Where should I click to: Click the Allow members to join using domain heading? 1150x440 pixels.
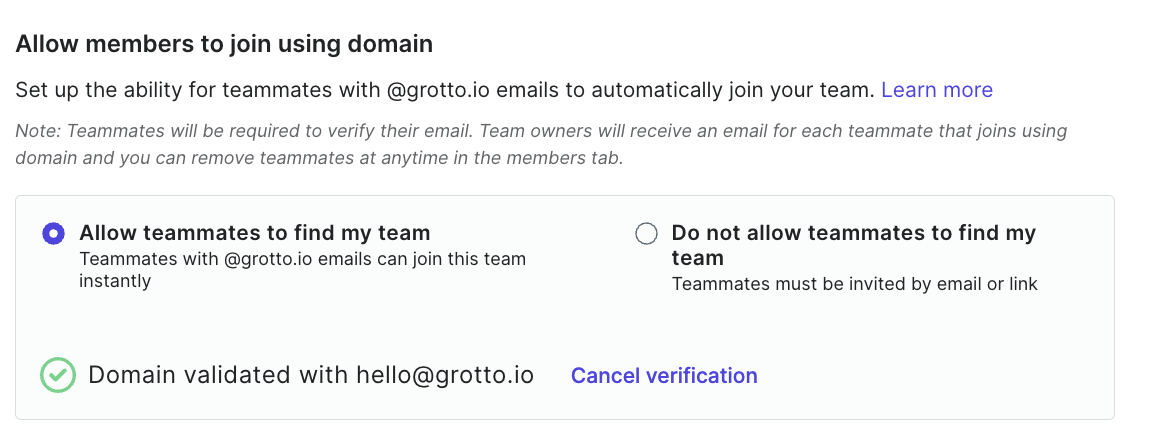(x=224, y=45)
